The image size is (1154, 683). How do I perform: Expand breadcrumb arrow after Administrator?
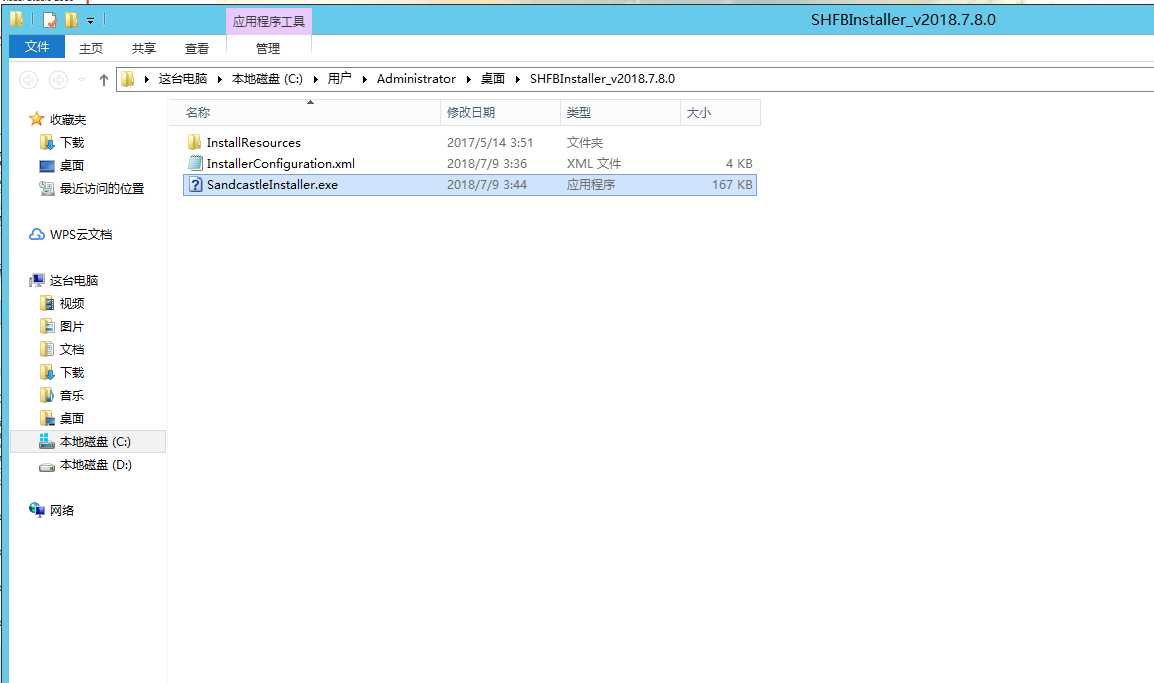coord(468,79)
